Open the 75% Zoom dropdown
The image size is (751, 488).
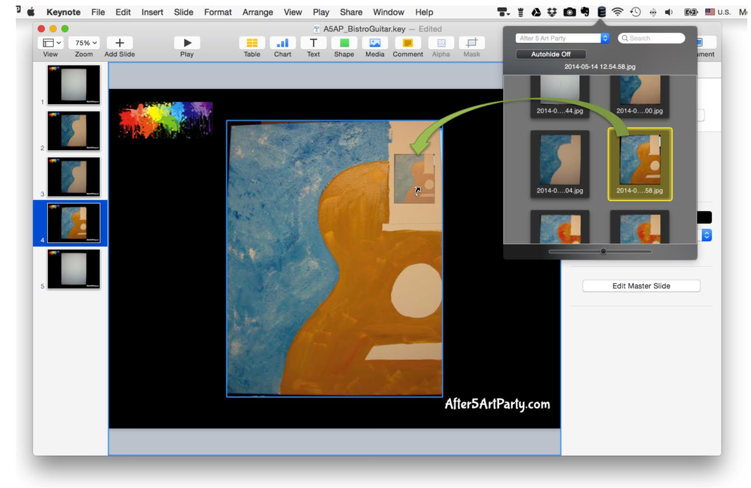point(84,43)
